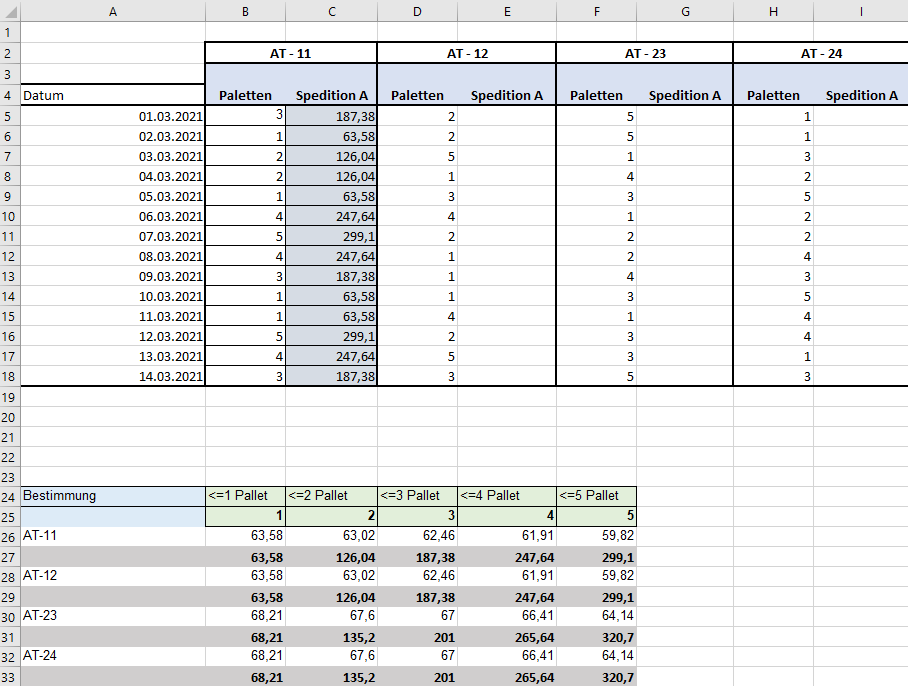Select the date cell 09.03.2021
The image size is (908, 686).
coord(113,276)
